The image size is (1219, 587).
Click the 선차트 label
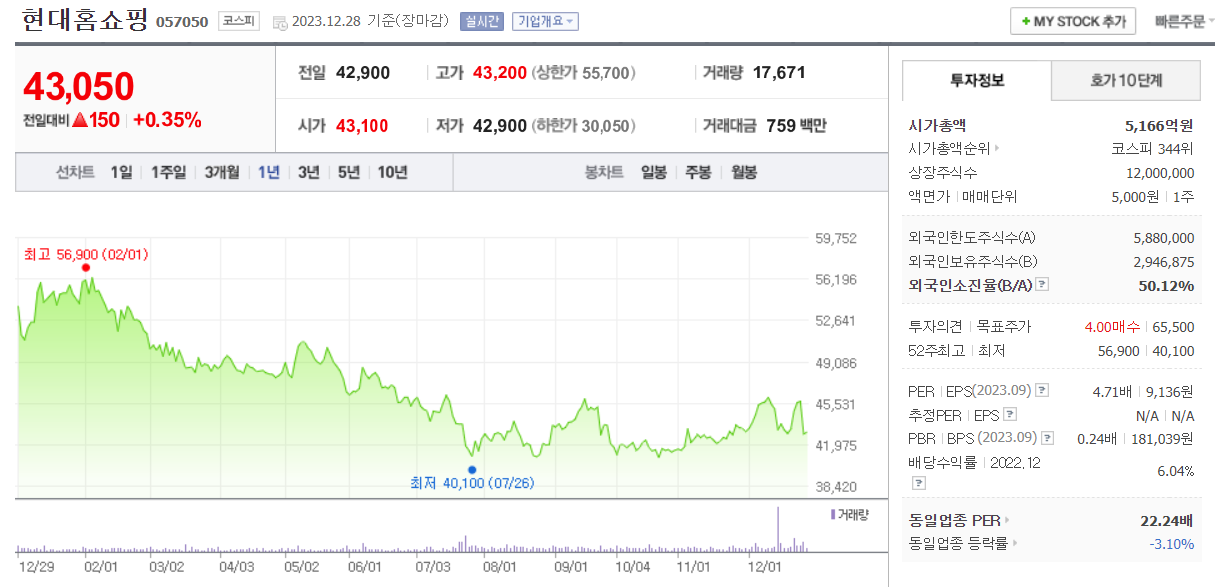75,172
